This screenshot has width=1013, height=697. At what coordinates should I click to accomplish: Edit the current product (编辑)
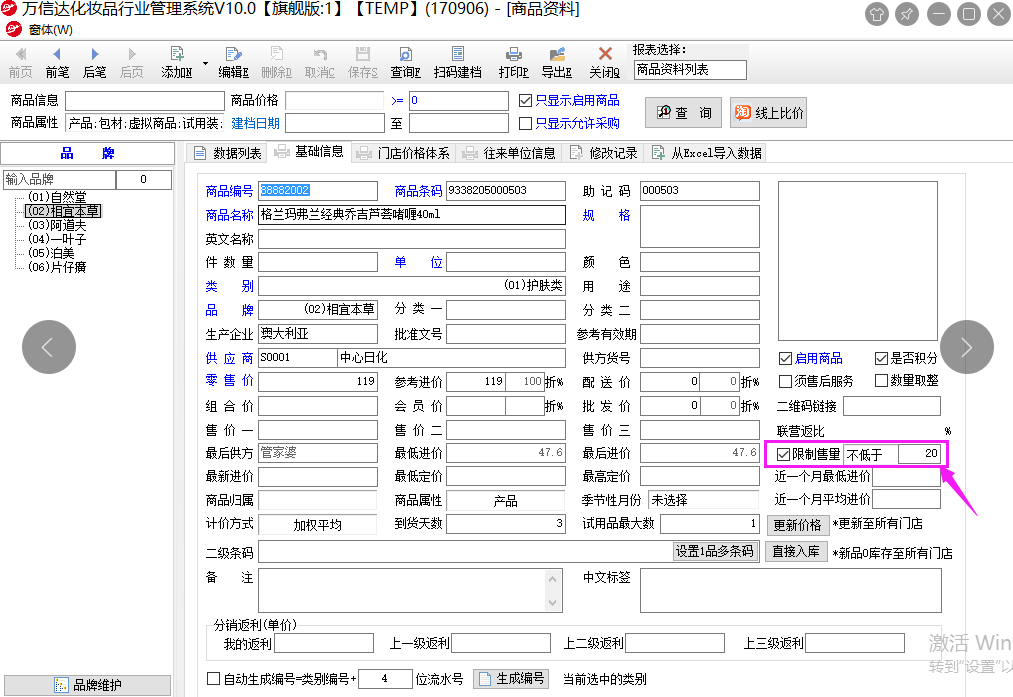233,63
